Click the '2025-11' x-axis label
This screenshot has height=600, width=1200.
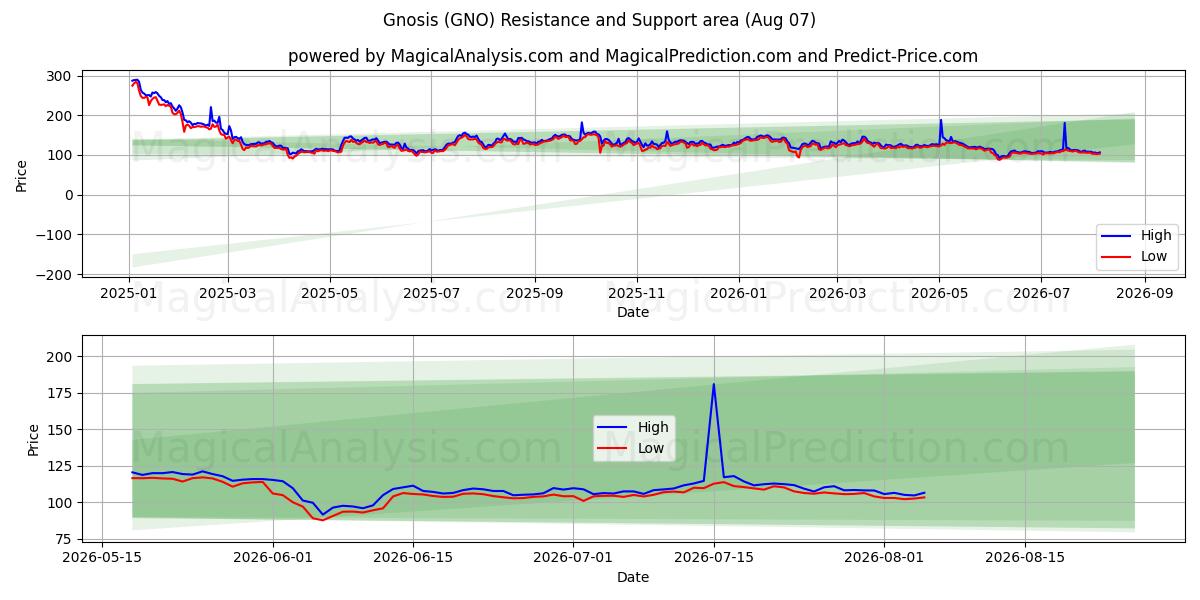[636, 294]
